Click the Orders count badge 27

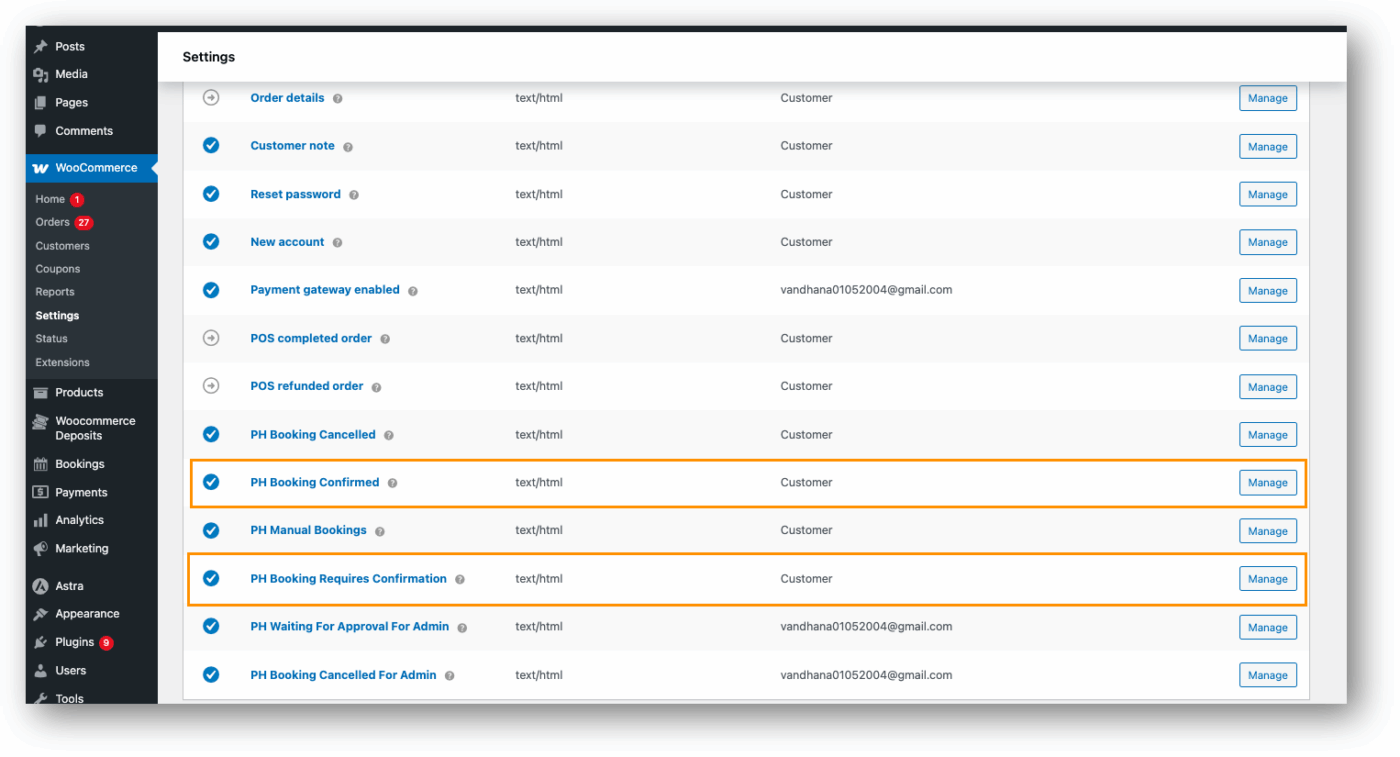click(83, 223)
